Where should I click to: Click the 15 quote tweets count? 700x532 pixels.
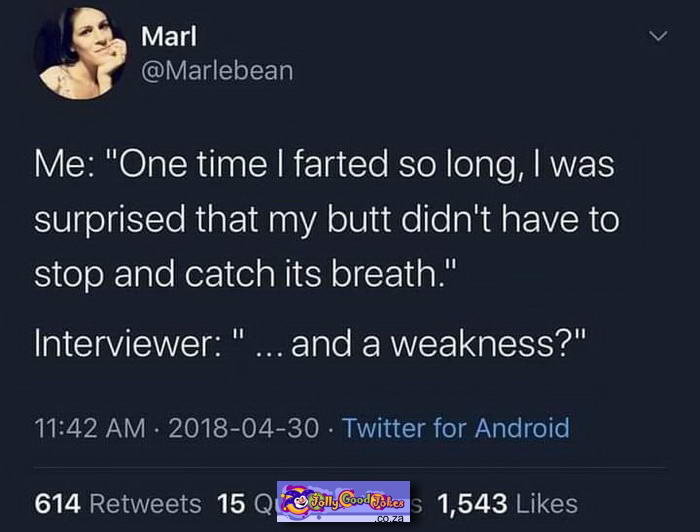[231, 503]
